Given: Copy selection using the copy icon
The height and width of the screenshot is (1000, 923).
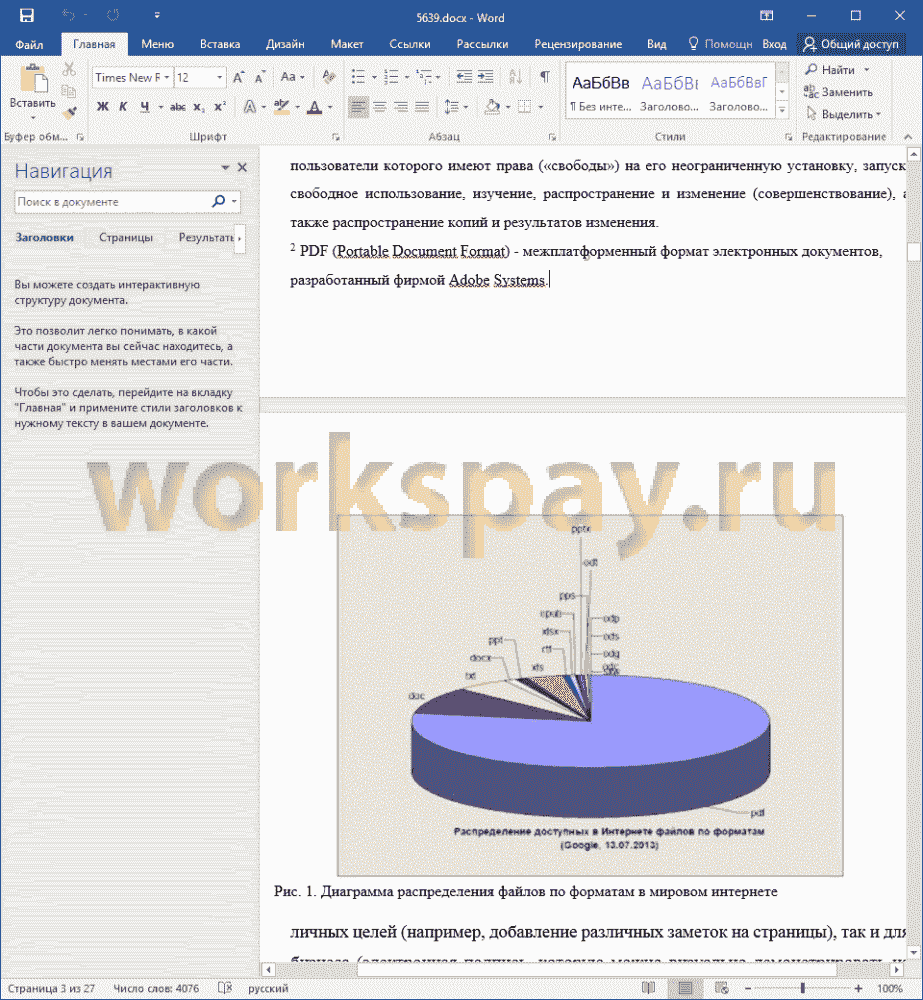Looking at the screenshot, I should (x=69, y=91).
